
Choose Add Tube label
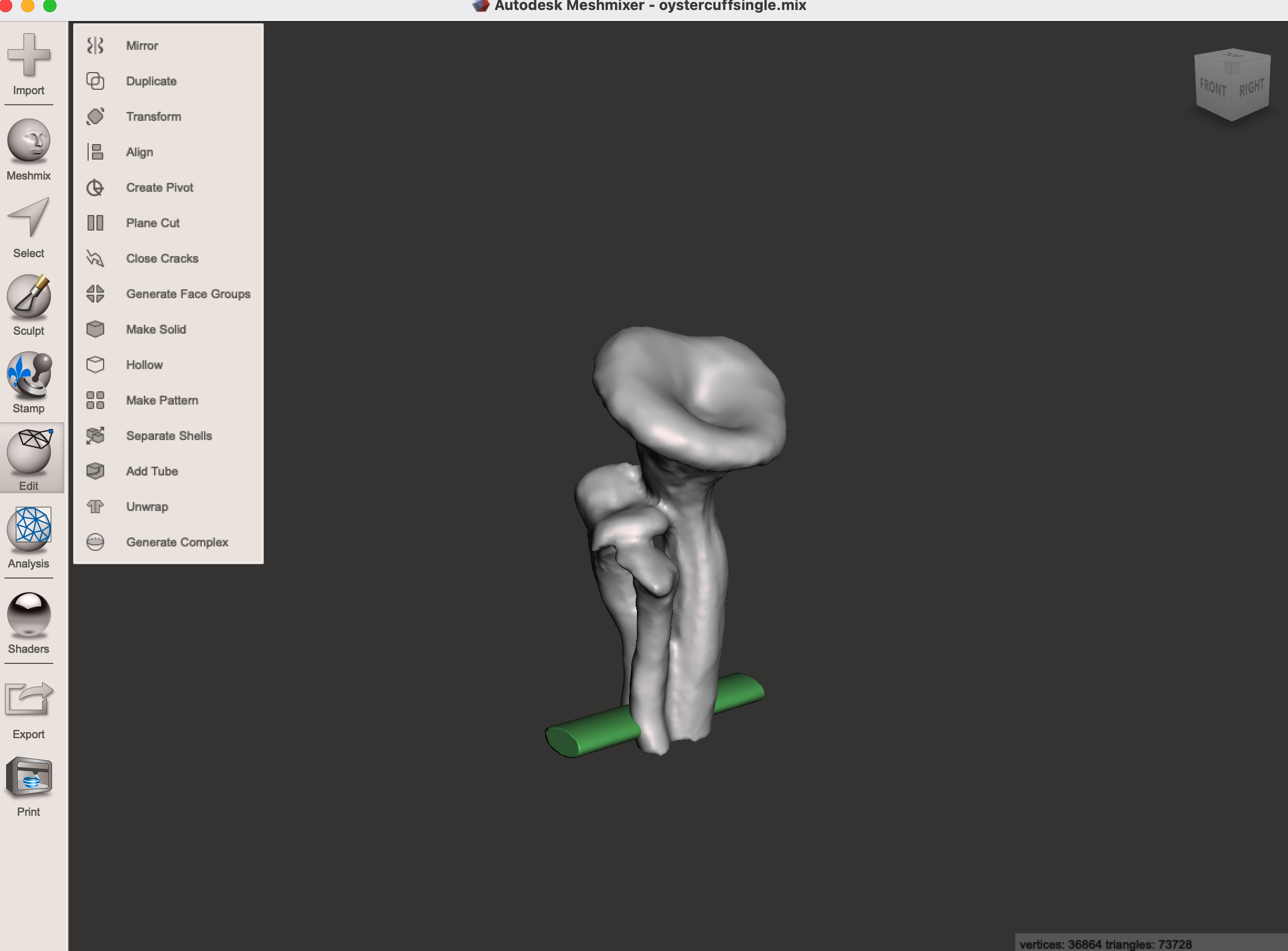click(152, 471)
